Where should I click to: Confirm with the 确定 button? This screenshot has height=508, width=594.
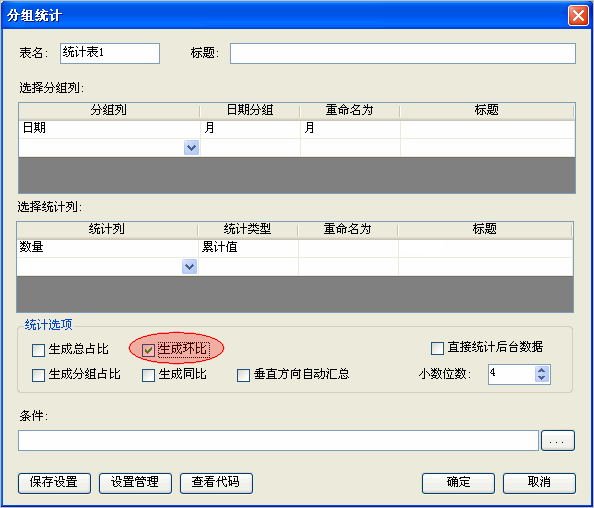(458, 483)
